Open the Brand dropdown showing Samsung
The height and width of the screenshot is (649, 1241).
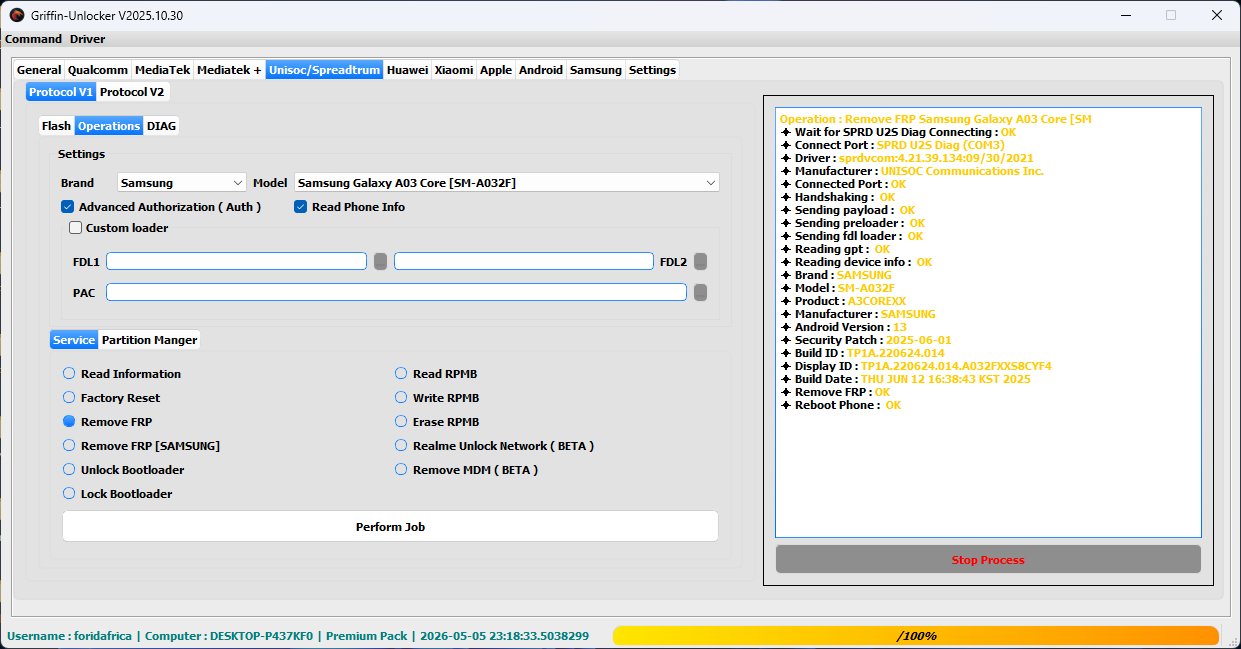(x=182, y=183)
